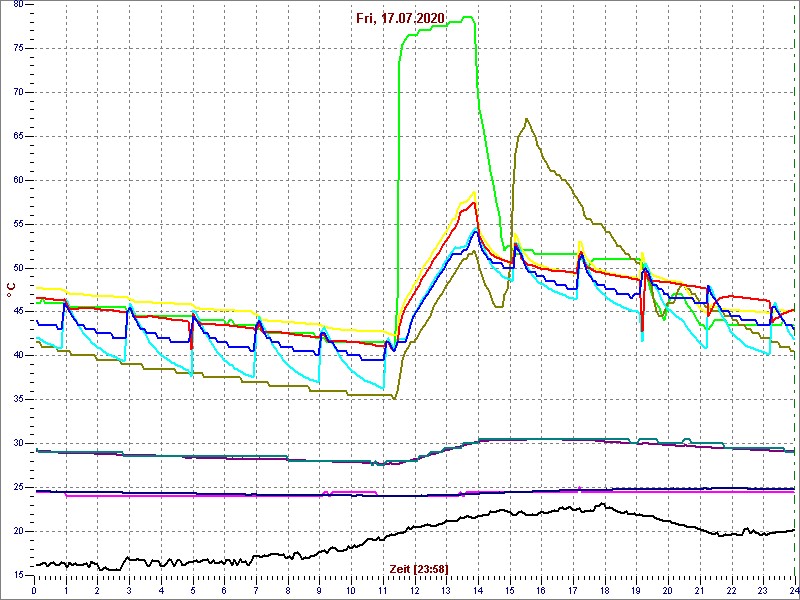Click hour 2 on the time axis
The height and width of the screenshot is (600, 800).
coord(97,591)
